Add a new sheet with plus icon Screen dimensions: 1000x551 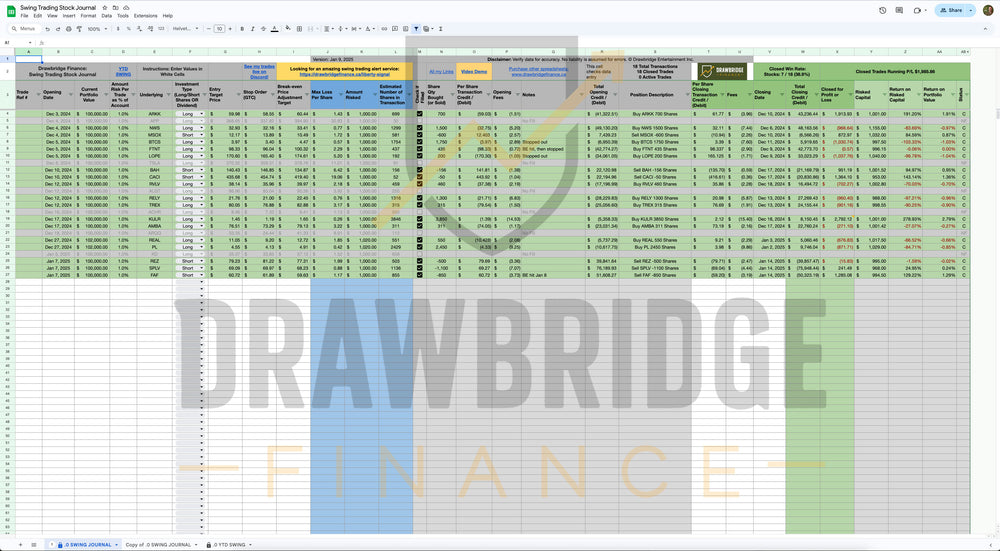click(20, 545)
